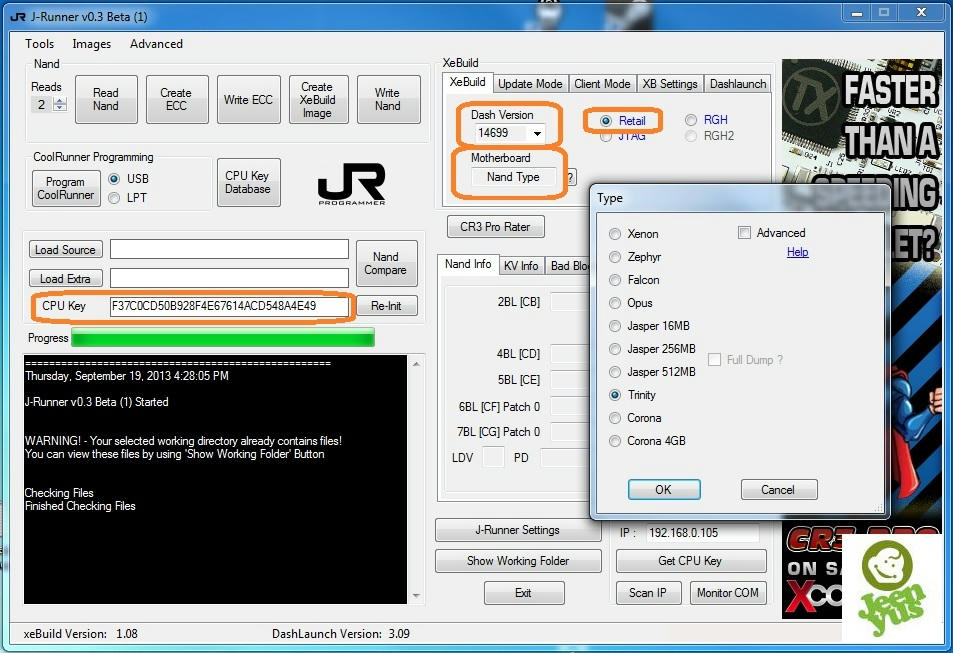Click inside the CPU Key text field
953x653 pixels.
tap(229, 306)
